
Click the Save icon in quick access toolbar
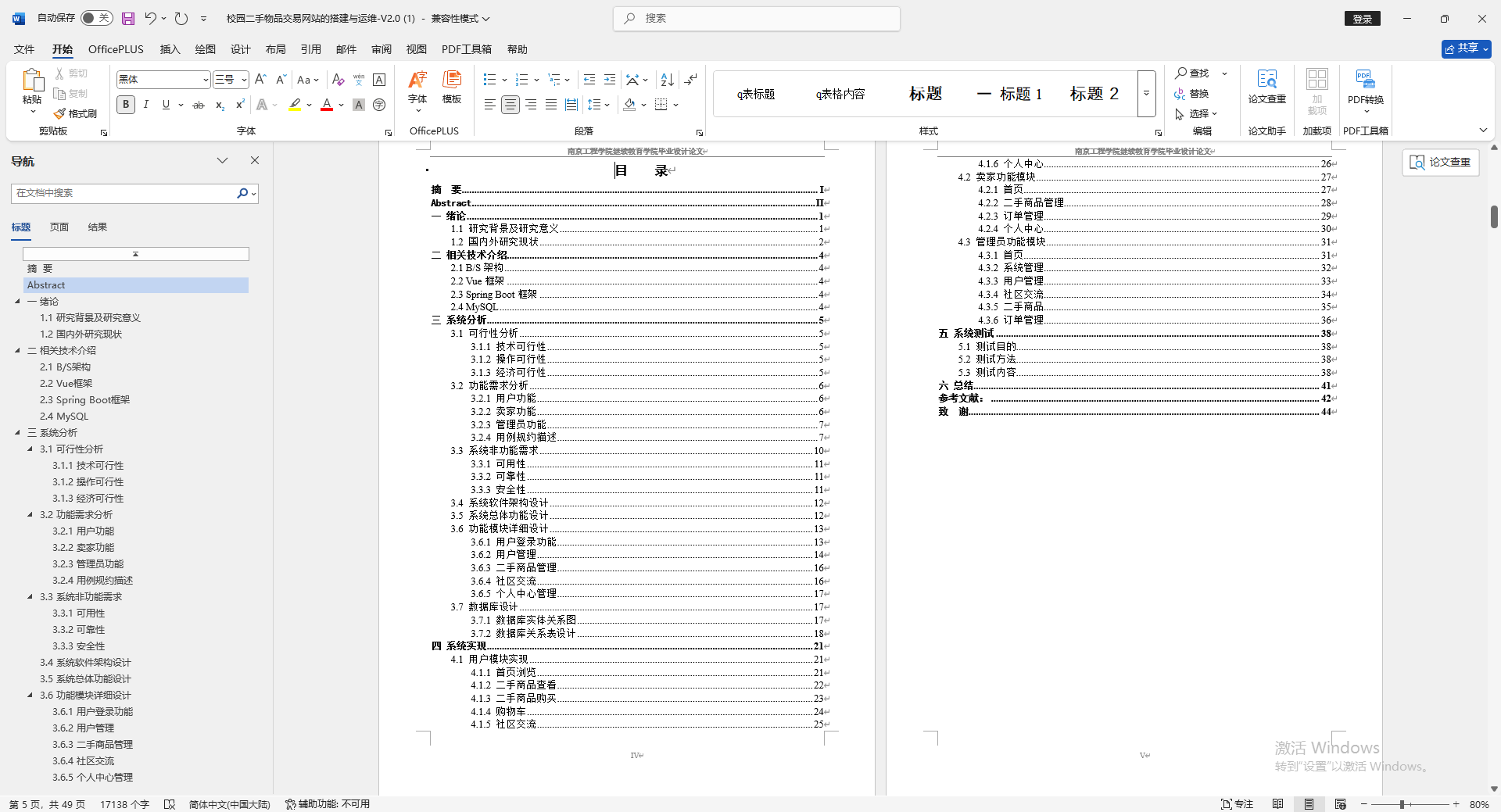[127, 18]
